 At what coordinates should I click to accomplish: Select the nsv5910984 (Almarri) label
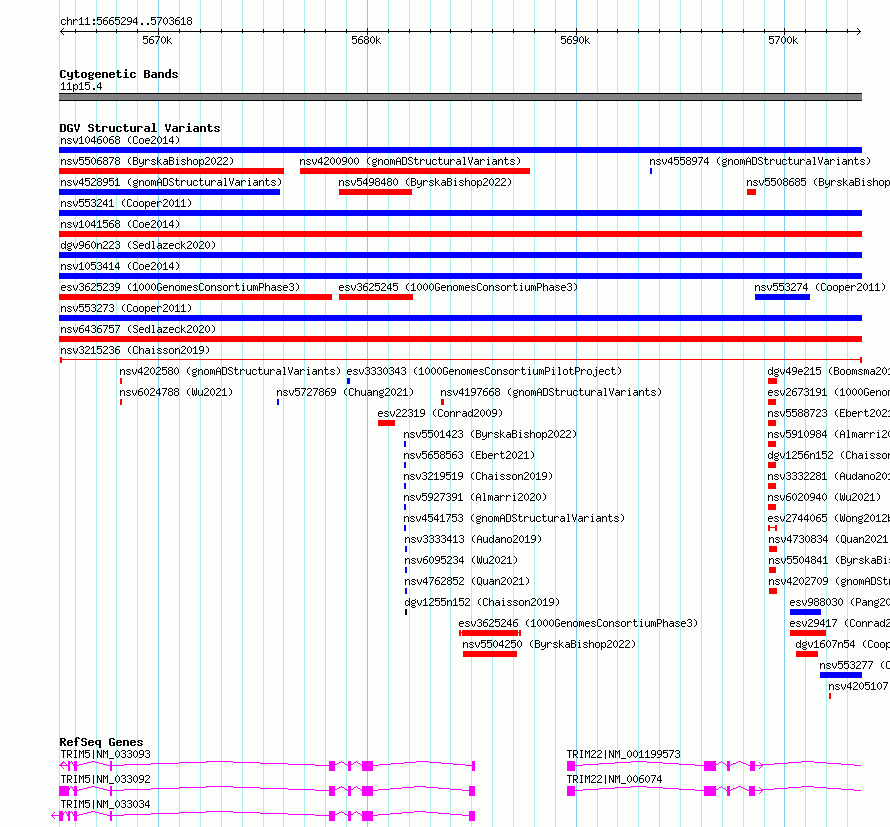pos(829,434)
